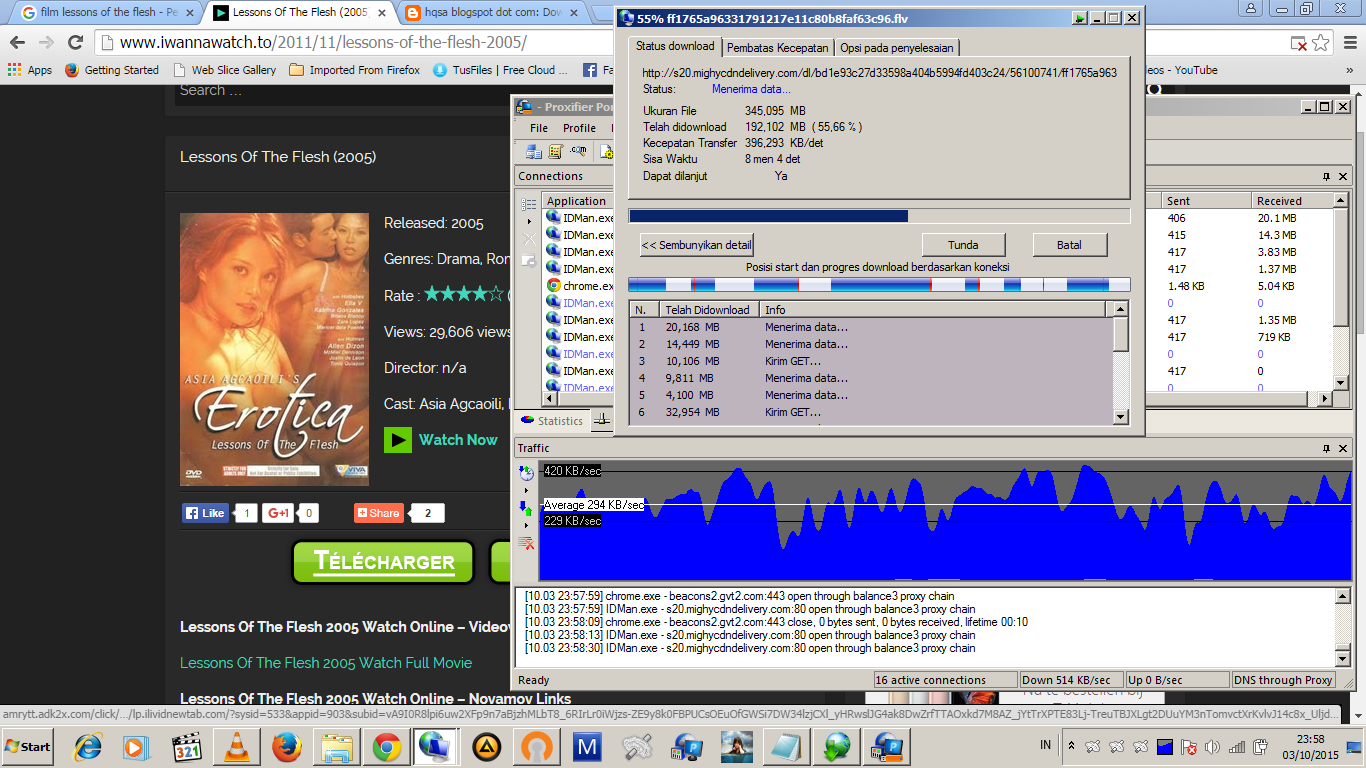Expand arrow below Connections list view icon
Viewport: 1366px width, 768px height.
pyautogui.click(x=528, y=221)
